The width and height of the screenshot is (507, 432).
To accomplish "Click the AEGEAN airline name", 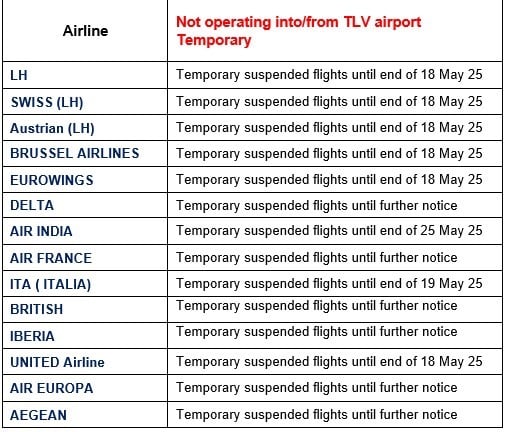I will (x=38, y=415).
